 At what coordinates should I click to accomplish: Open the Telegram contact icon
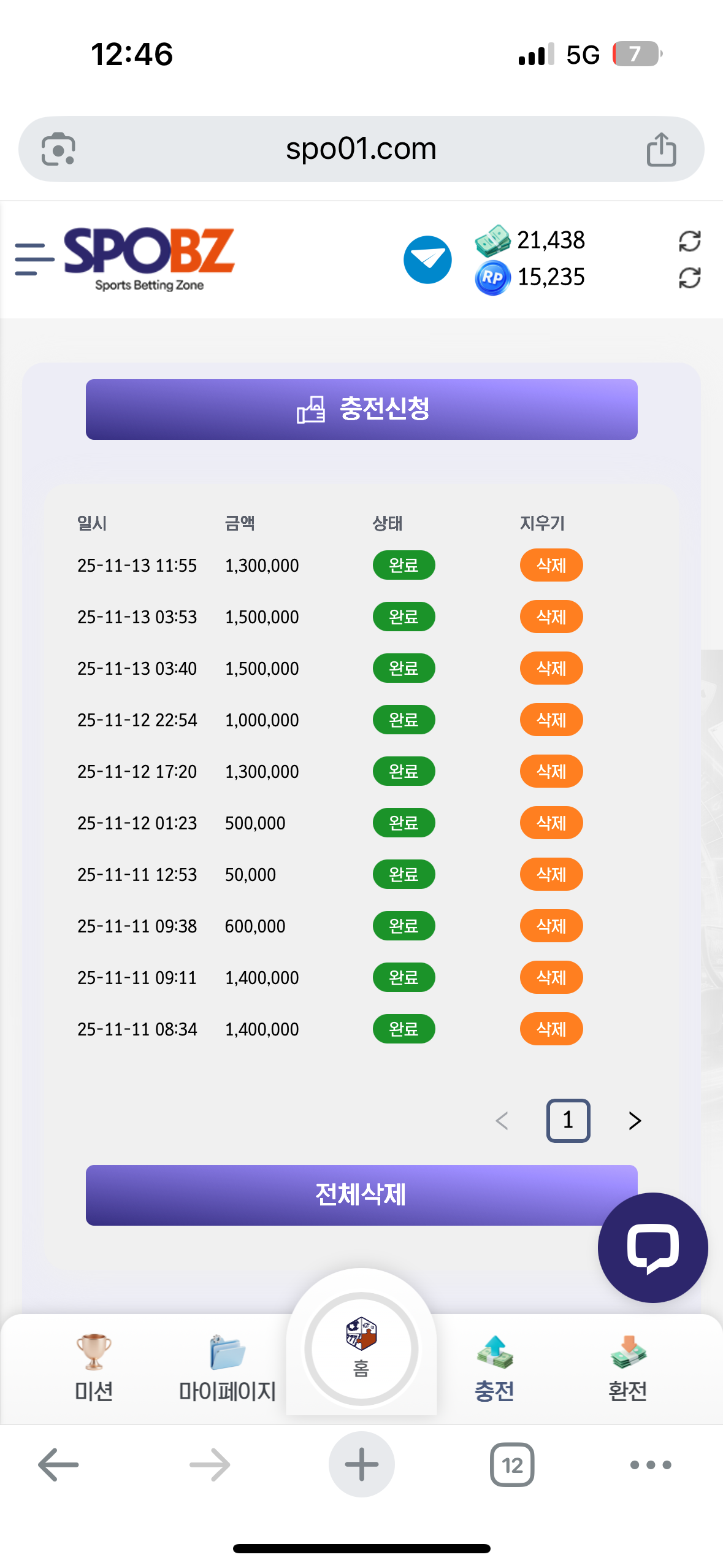coord(427,259)
